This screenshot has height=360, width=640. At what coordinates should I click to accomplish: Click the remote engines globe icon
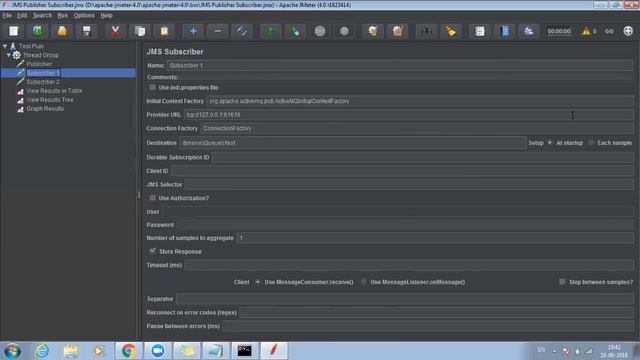[x=628, y=31]
